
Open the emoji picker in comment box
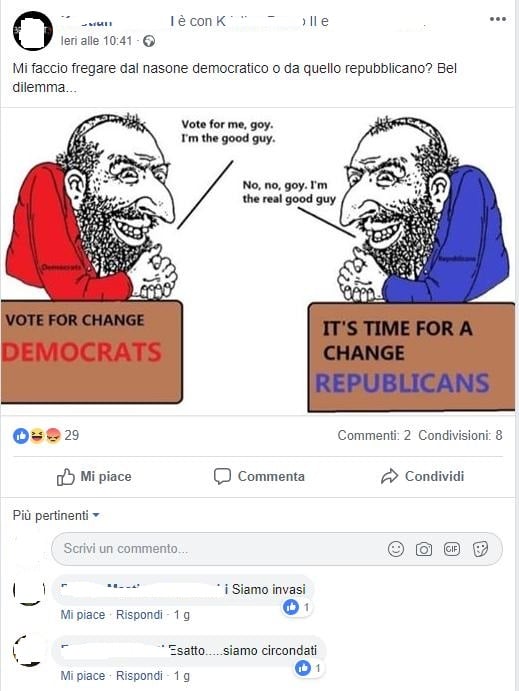tap(396, 549)
